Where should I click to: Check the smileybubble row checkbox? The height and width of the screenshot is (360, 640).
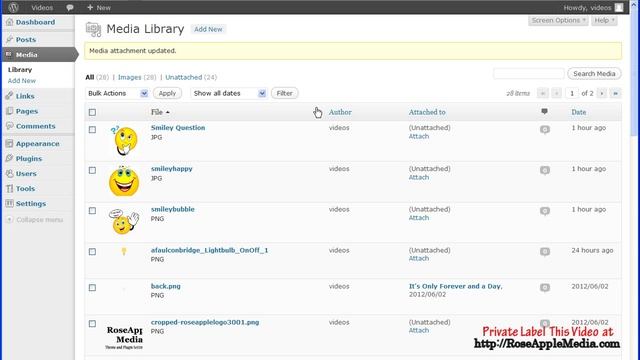coord(92,211)
